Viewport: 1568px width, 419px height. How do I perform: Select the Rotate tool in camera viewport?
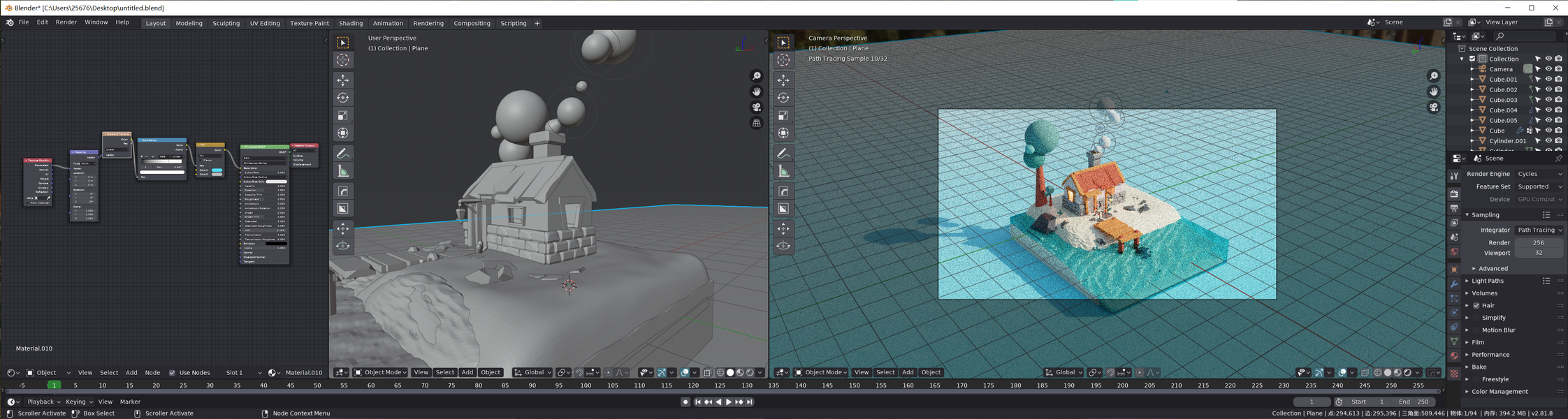point(783,98)
